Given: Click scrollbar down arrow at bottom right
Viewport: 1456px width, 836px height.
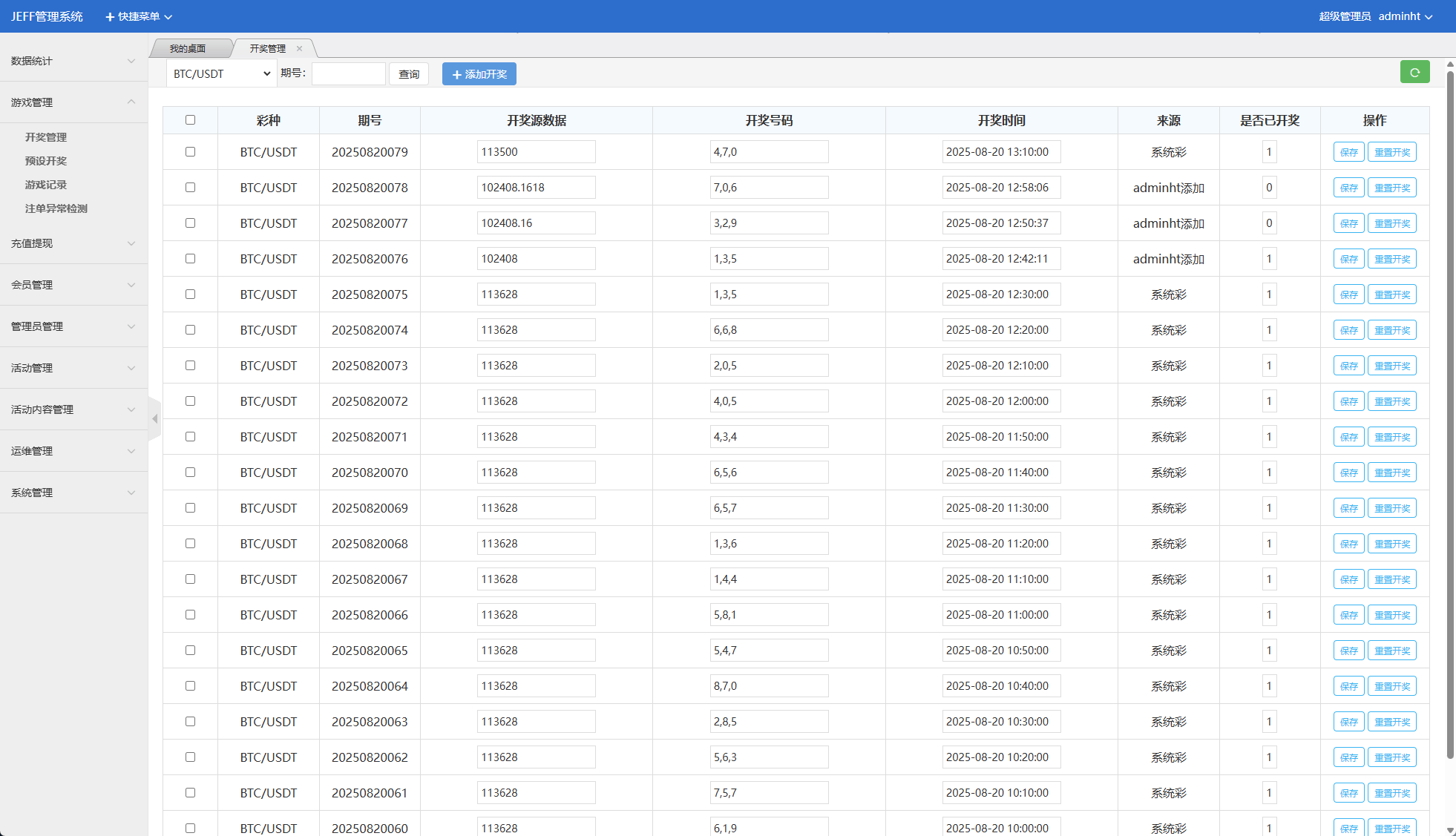Looking at the screenshot, I should pos(1450,830).
